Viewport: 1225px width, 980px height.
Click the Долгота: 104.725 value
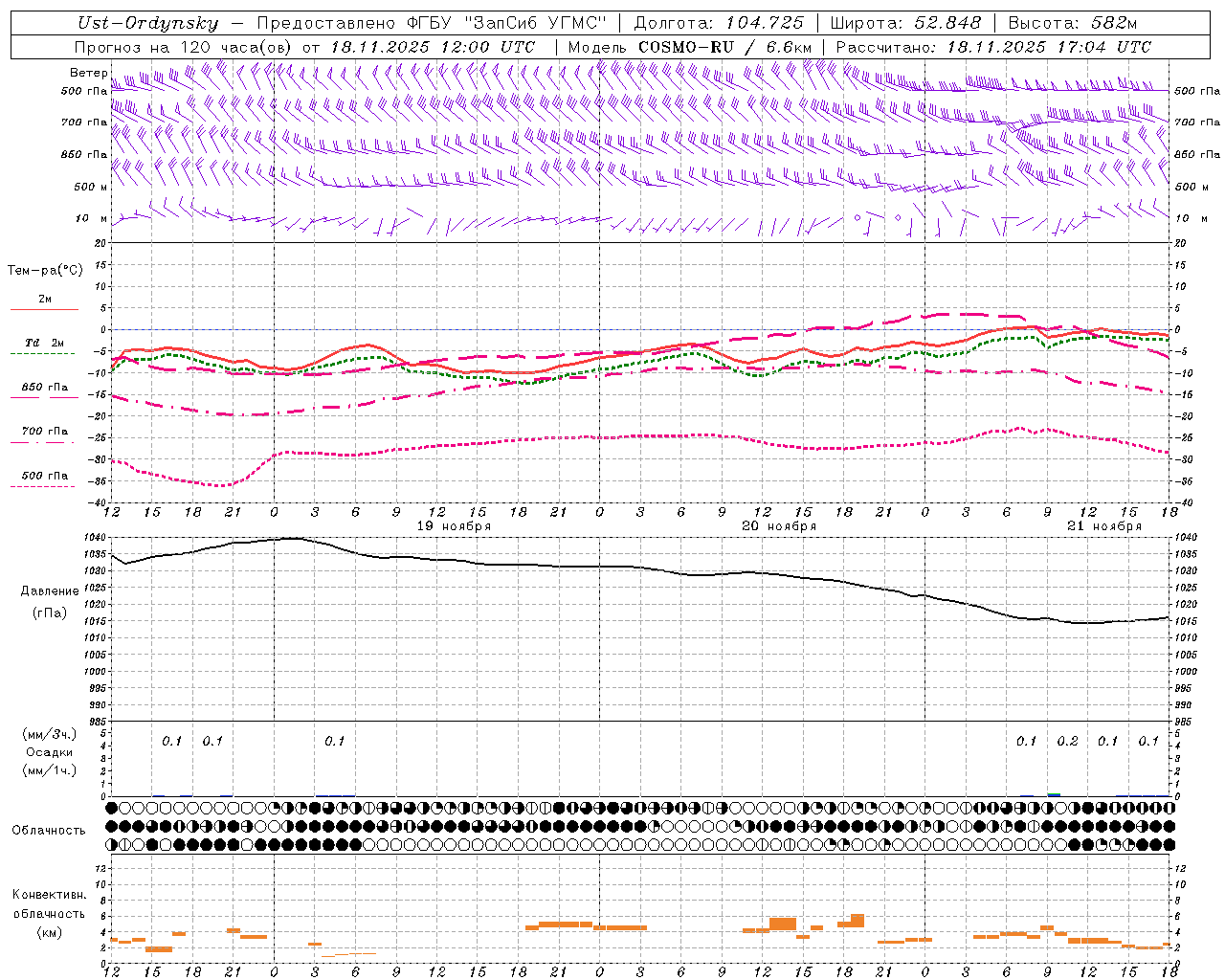tap(719, 23)
